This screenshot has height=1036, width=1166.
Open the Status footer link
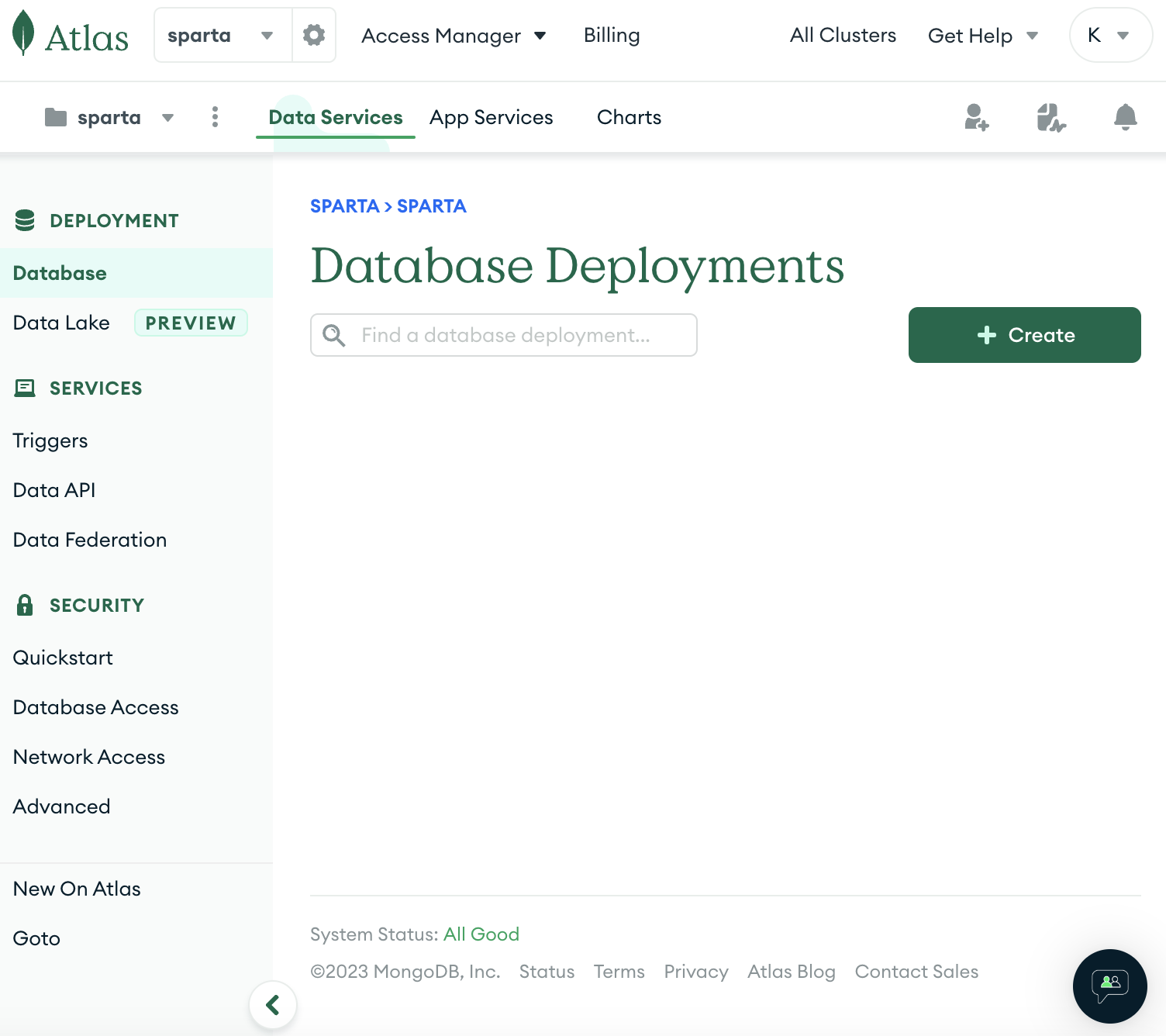[x=547, y=972]
